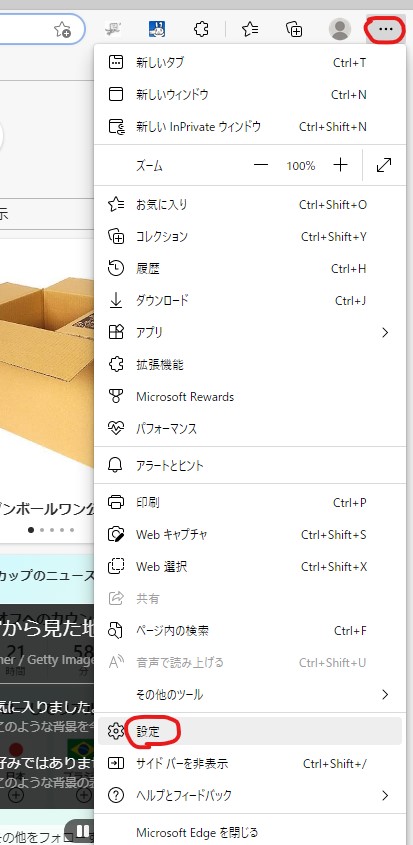Image resolution: width=413 pixels, height=845 pixels.
Task: Pause the news carousel with pause button
Action: [80, 832]
